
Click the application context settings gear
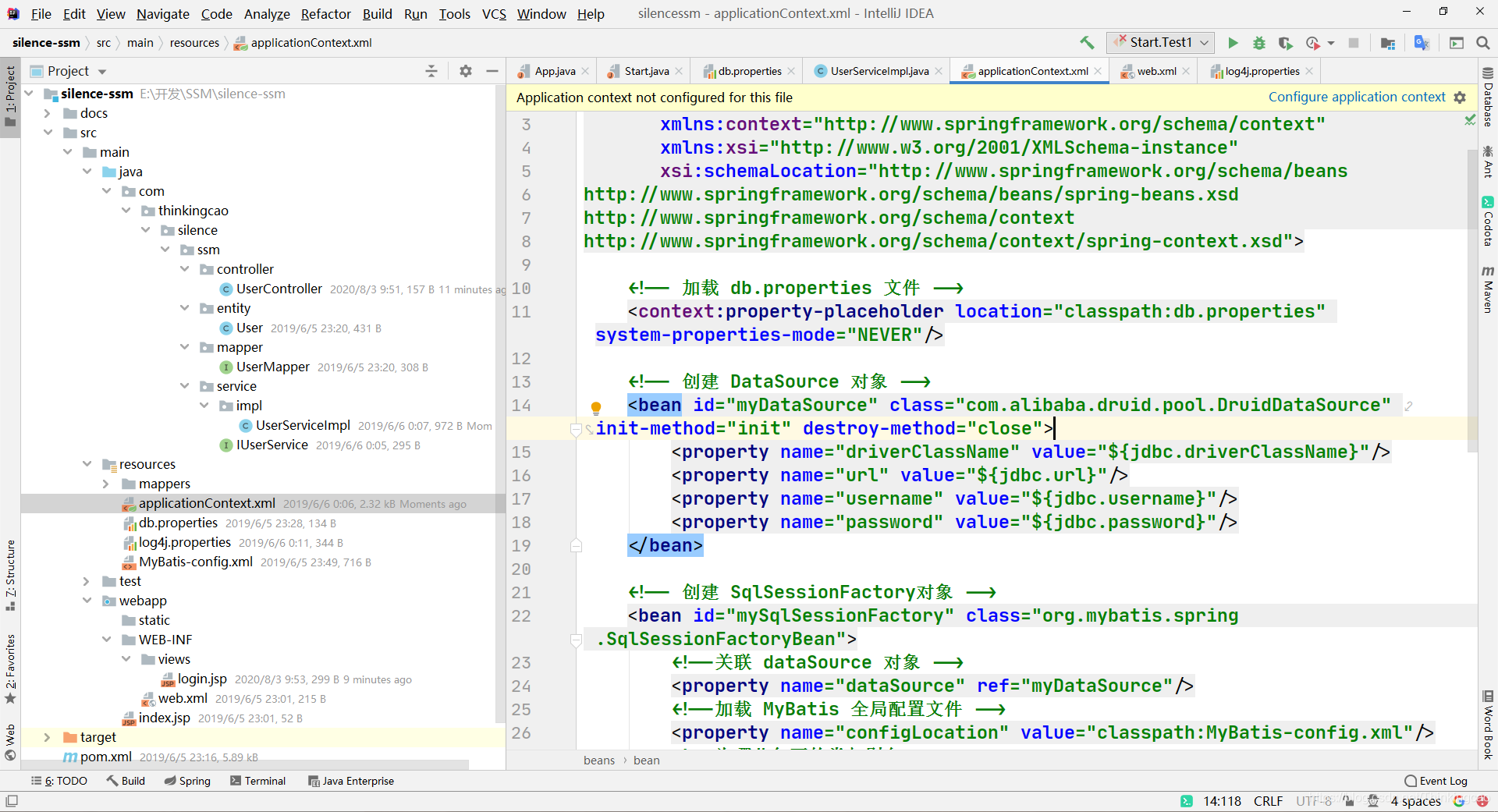[x=1461, y=98]
